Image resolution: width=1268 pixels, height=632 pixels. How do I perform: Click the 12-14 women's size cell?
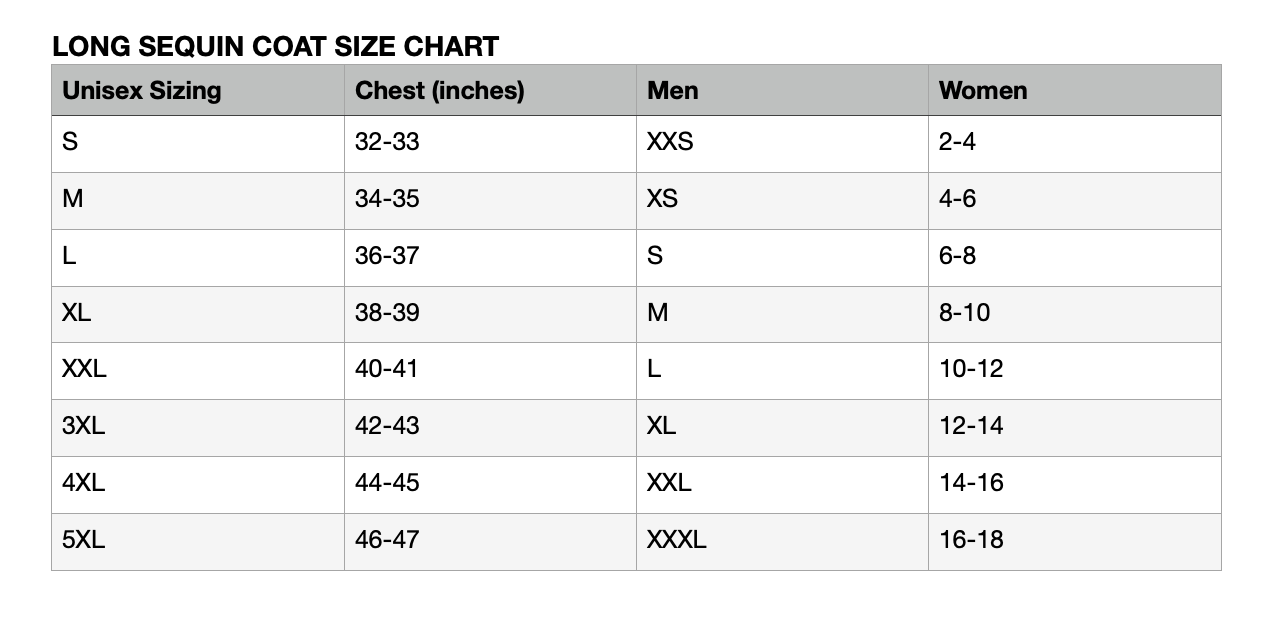(970, 426)
